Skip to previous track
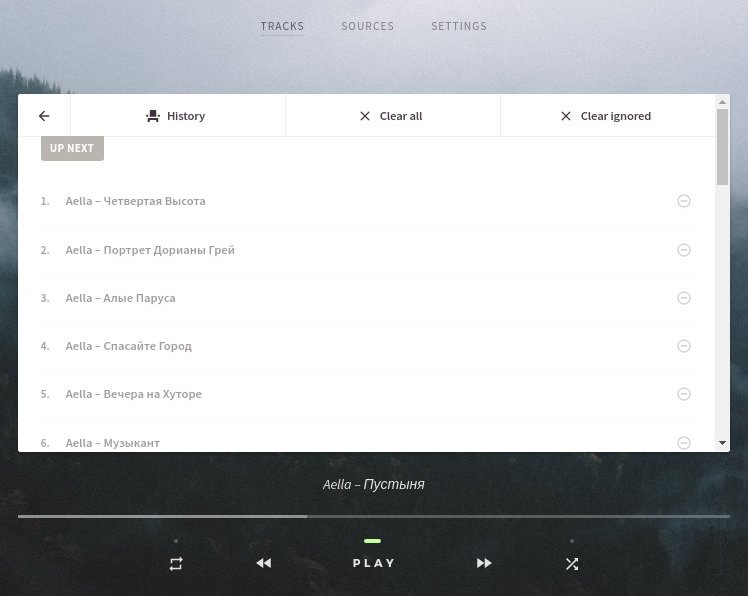The width and height of the screenshot is (748, 596). pos(264,563)
